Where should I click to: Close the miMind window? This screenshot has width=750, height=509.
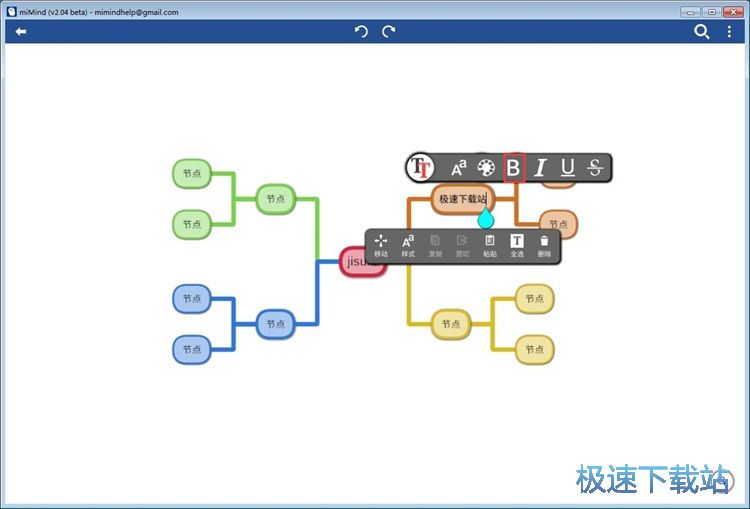coord(733,12)
